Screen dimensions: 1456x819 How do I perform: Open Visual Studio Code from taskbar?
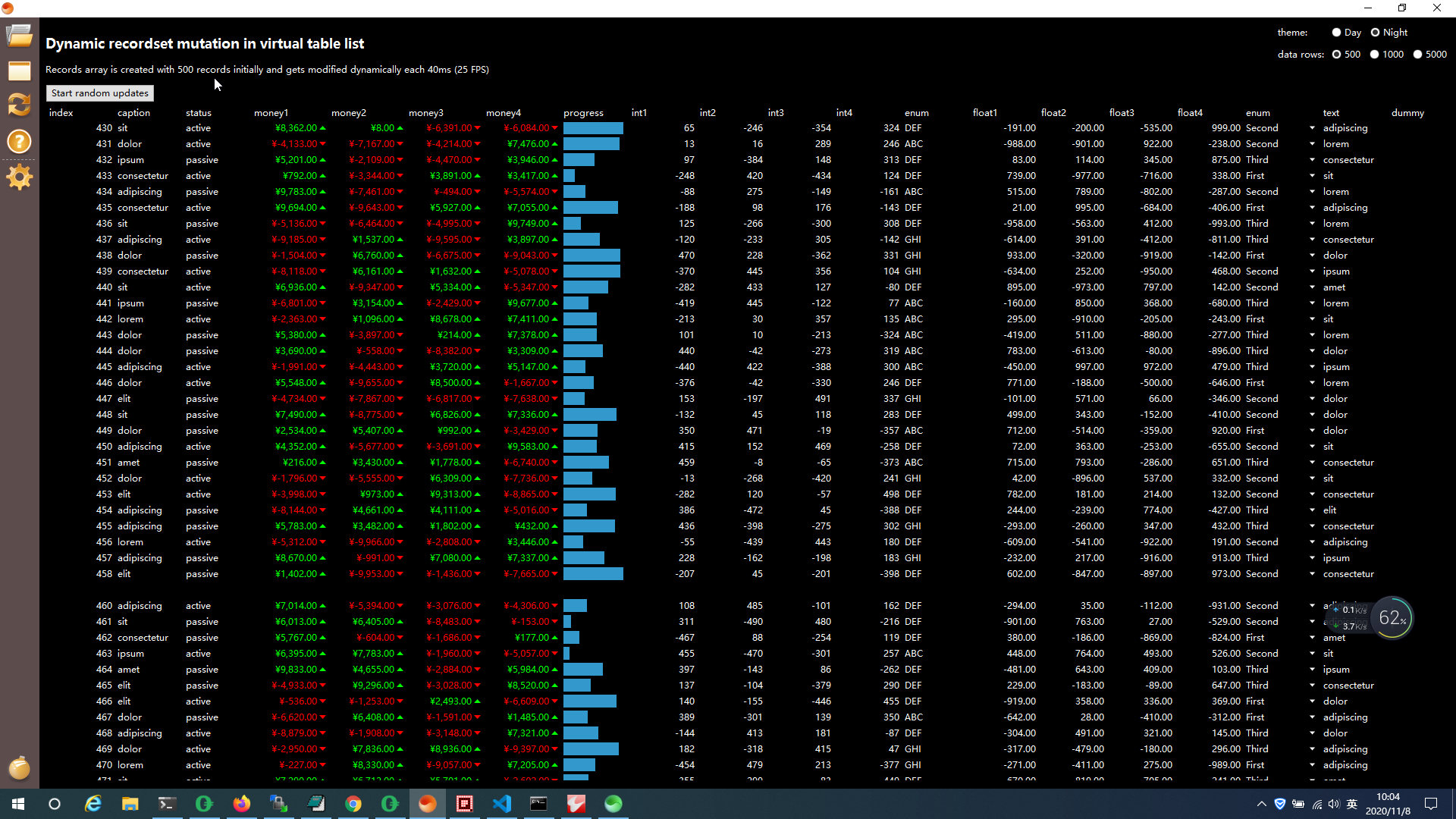point(502,804)
